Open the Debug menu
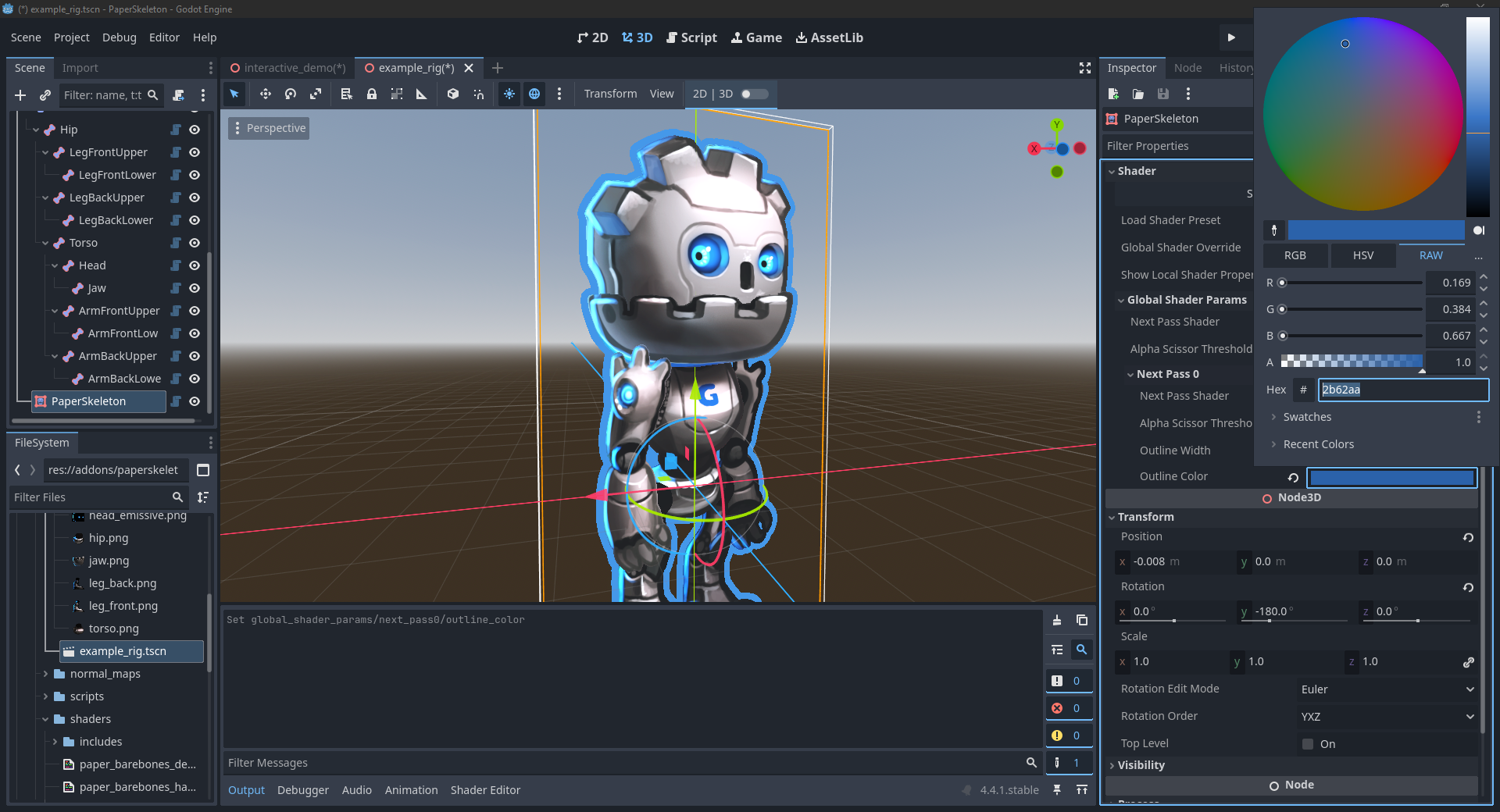 click(x=120, y=37)
